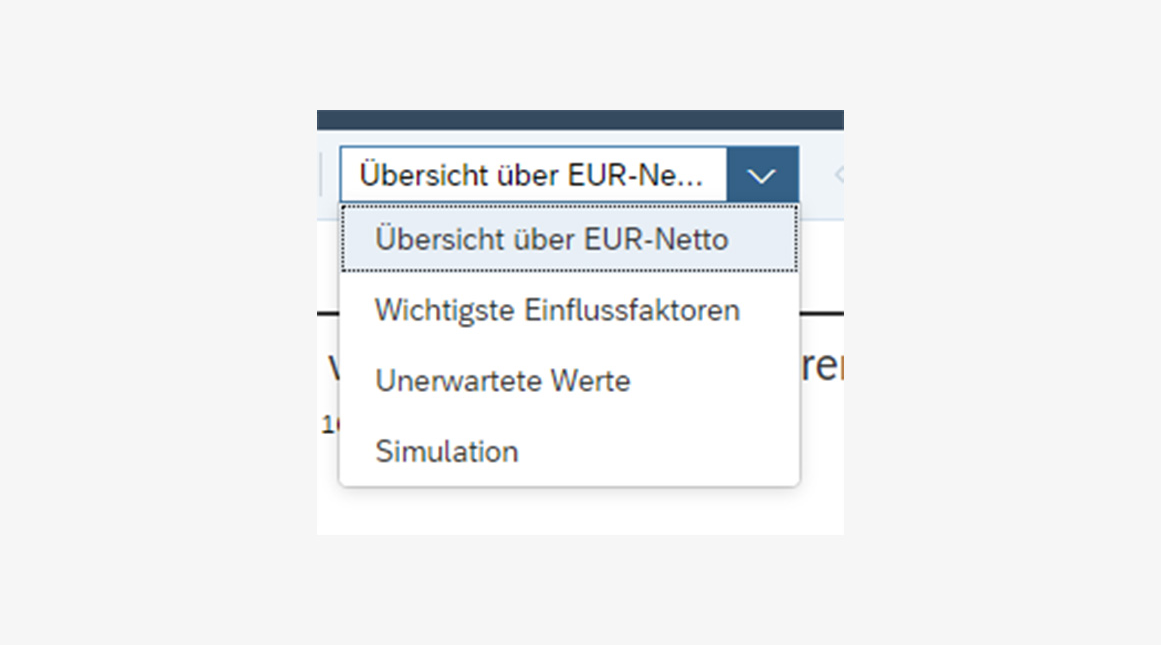Click the Übersicht über EUR-Ne... combo box field

click(533, 175)
